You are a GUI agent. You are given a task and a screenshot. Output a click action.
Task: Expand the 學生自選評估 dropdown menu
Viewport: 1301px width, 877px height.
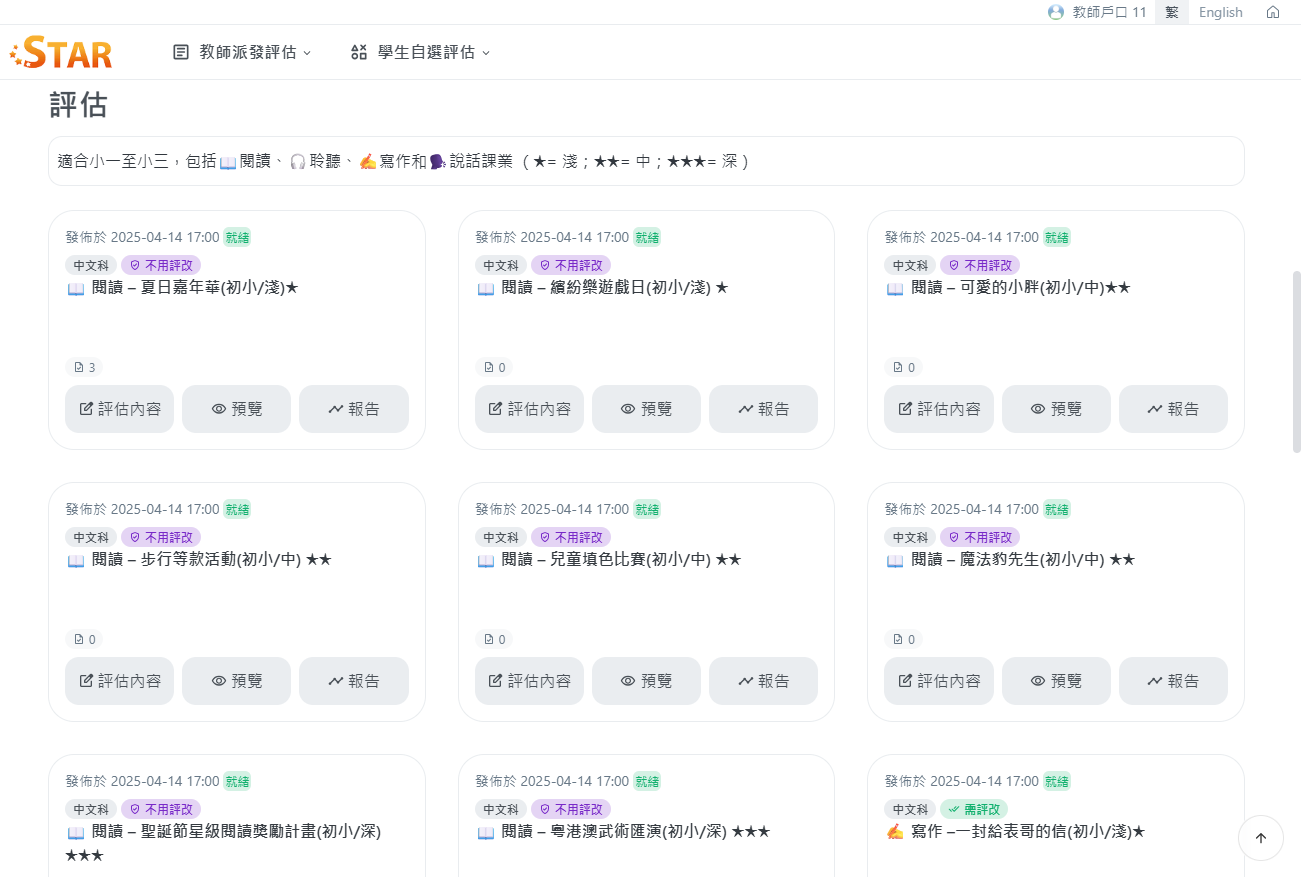coord(420,52)
